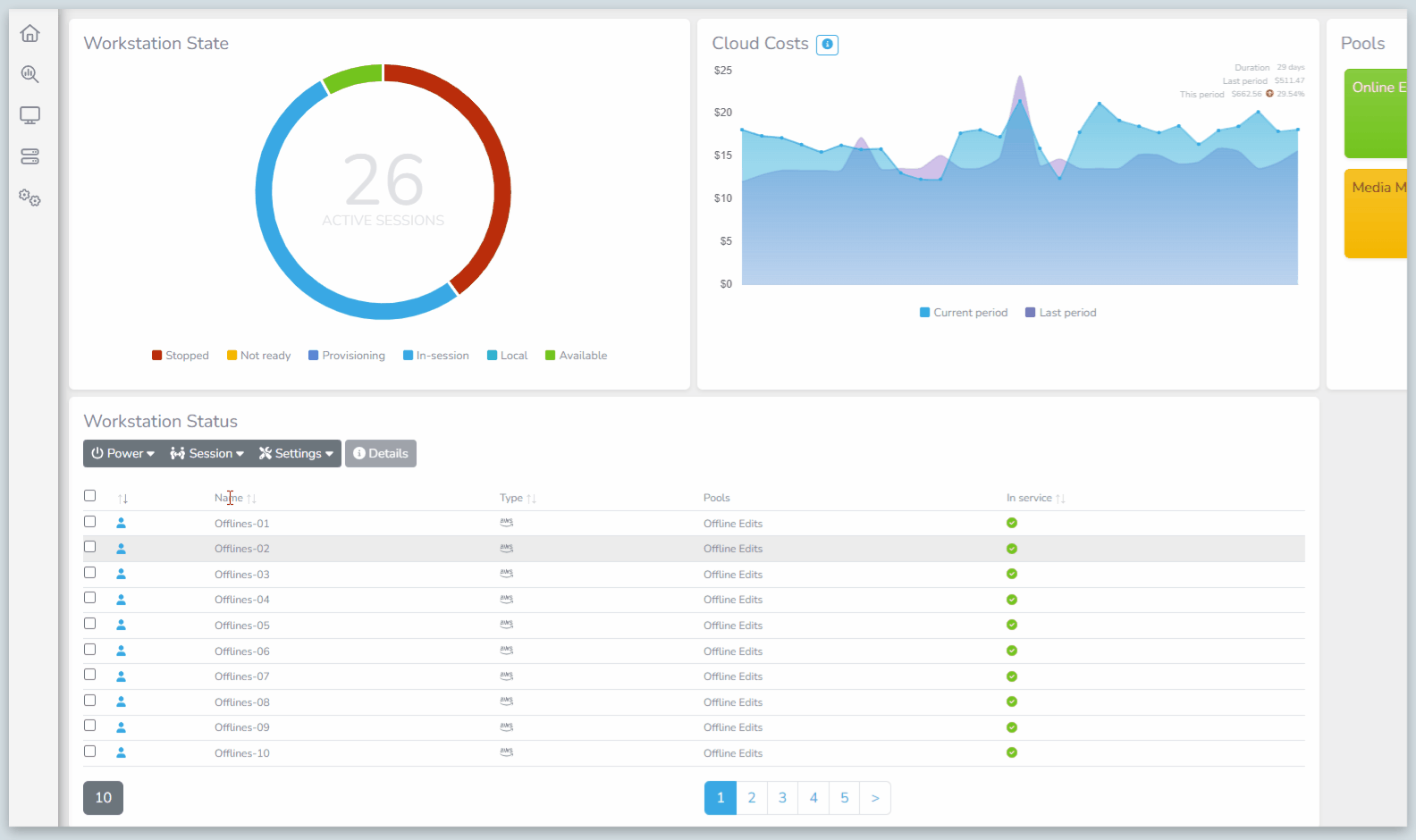
Task: Click the AWS type icon for Offlines-03
Action: (x=507, y=574)
